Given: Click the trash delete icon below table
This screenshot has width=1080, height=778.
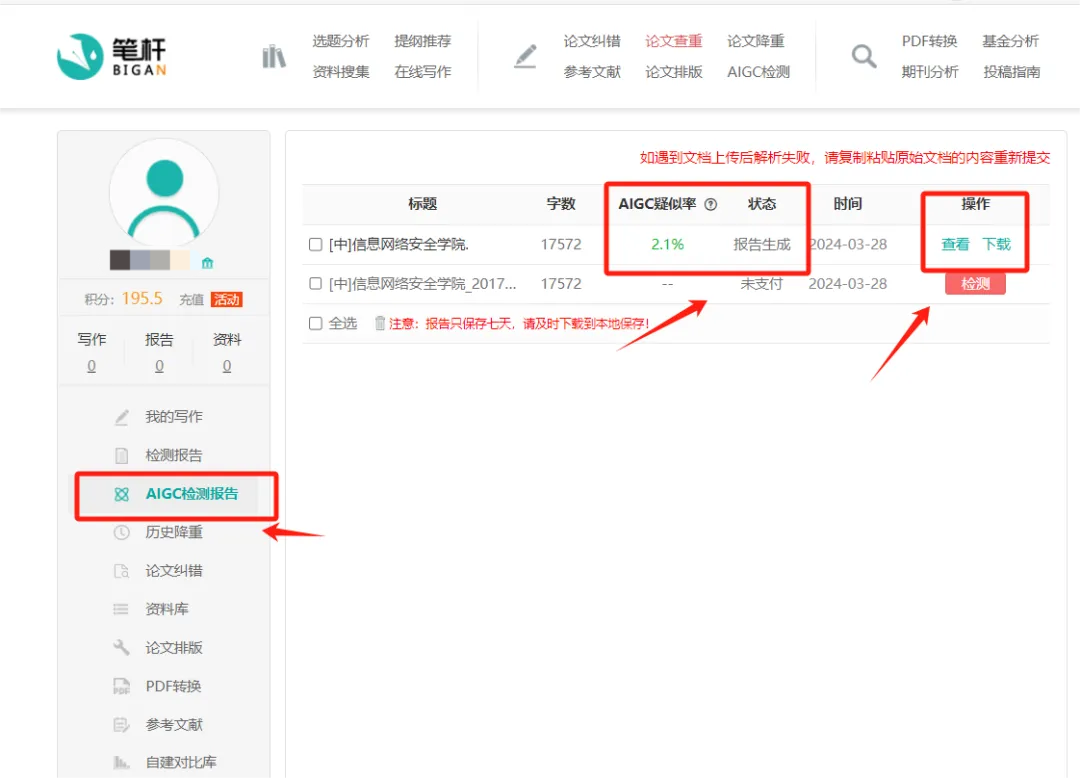Looking at the screenshot, I should coord(380,323).
